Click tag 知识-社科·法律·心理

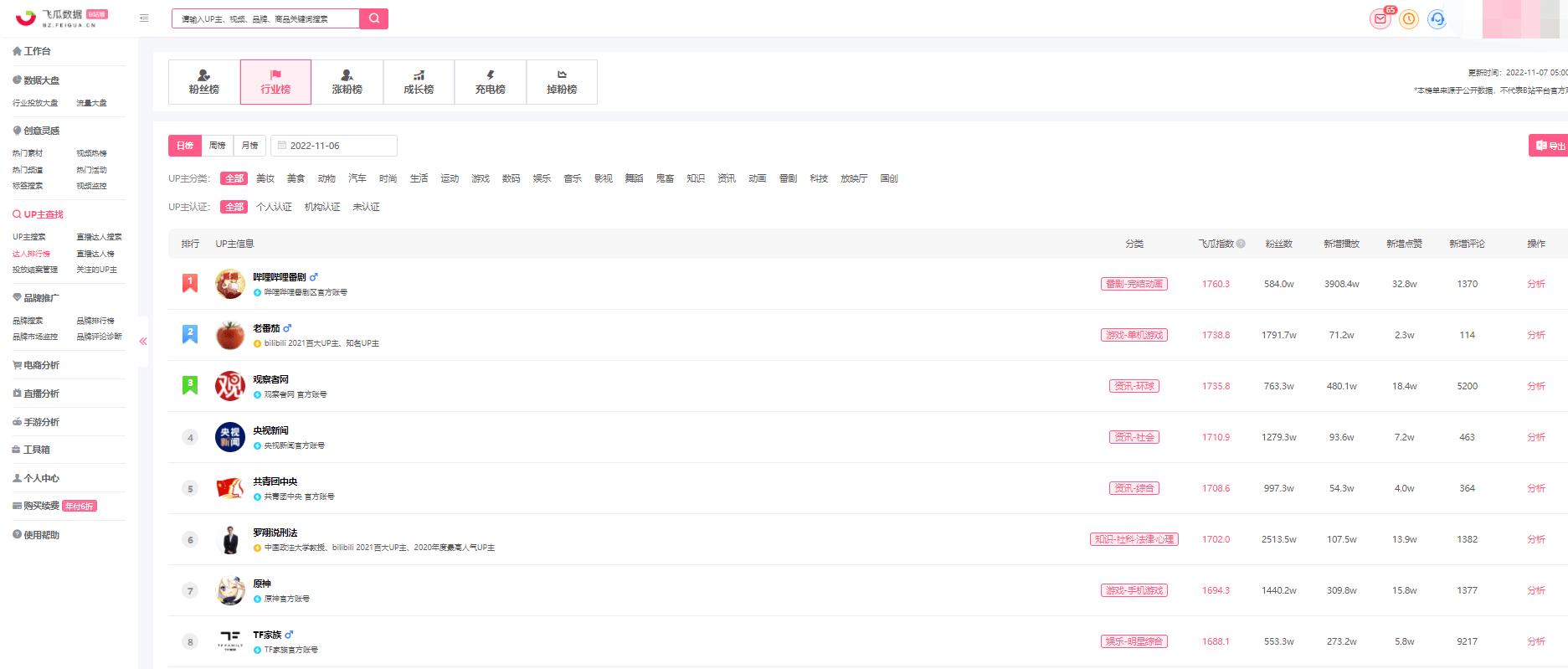1134,539
